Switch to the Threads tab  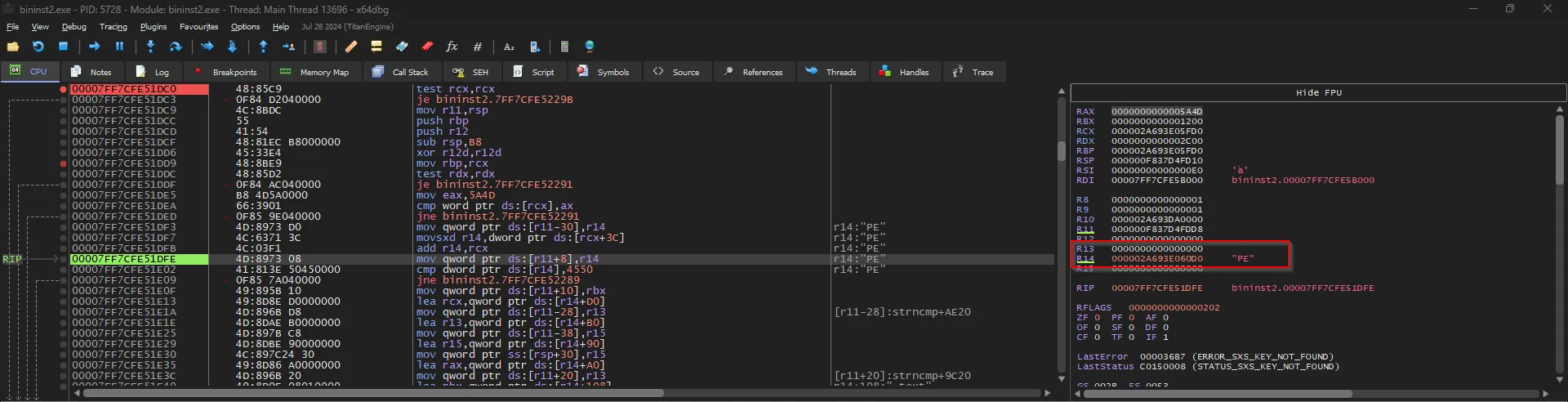831,72
